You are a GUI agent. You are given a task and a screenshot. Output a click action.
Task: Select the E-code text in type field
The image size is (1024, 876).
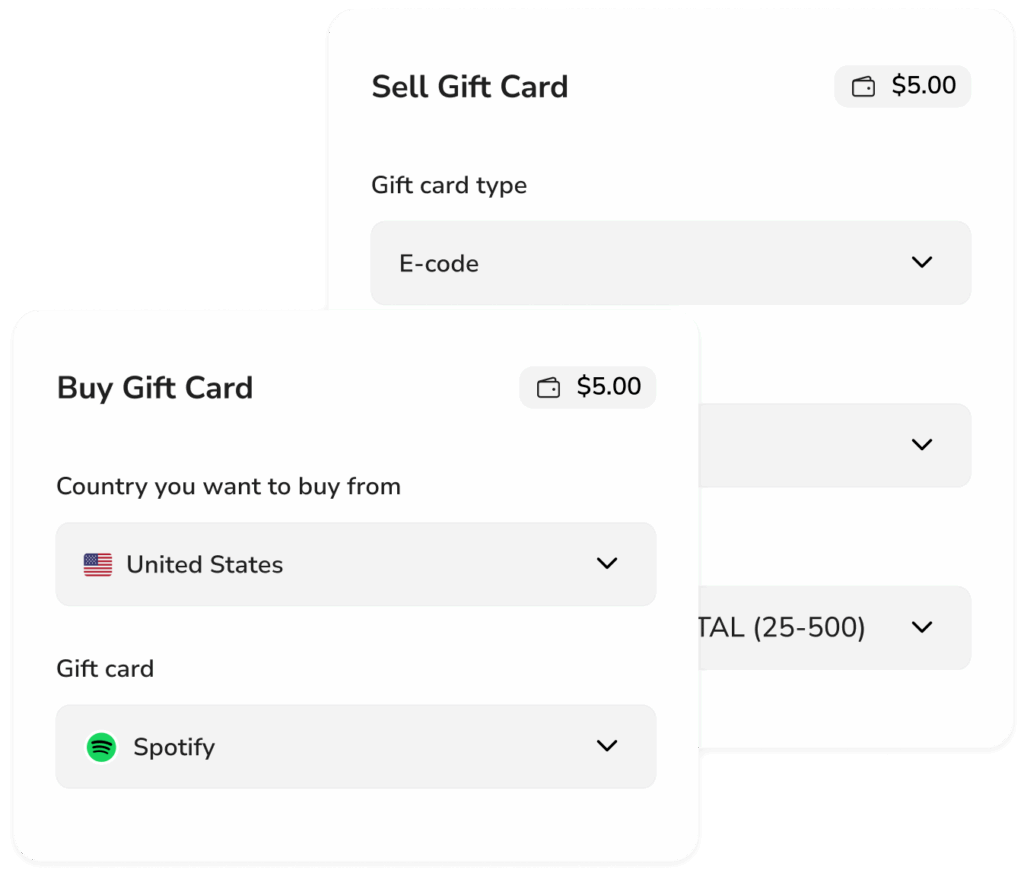click(x=439, y=264)
